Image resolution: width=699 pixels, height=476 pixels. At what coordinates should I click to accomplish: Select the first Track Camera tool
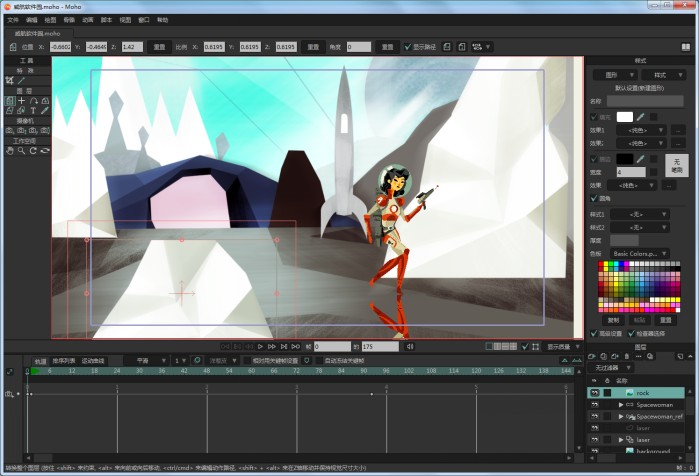click(x=10, y=131)
